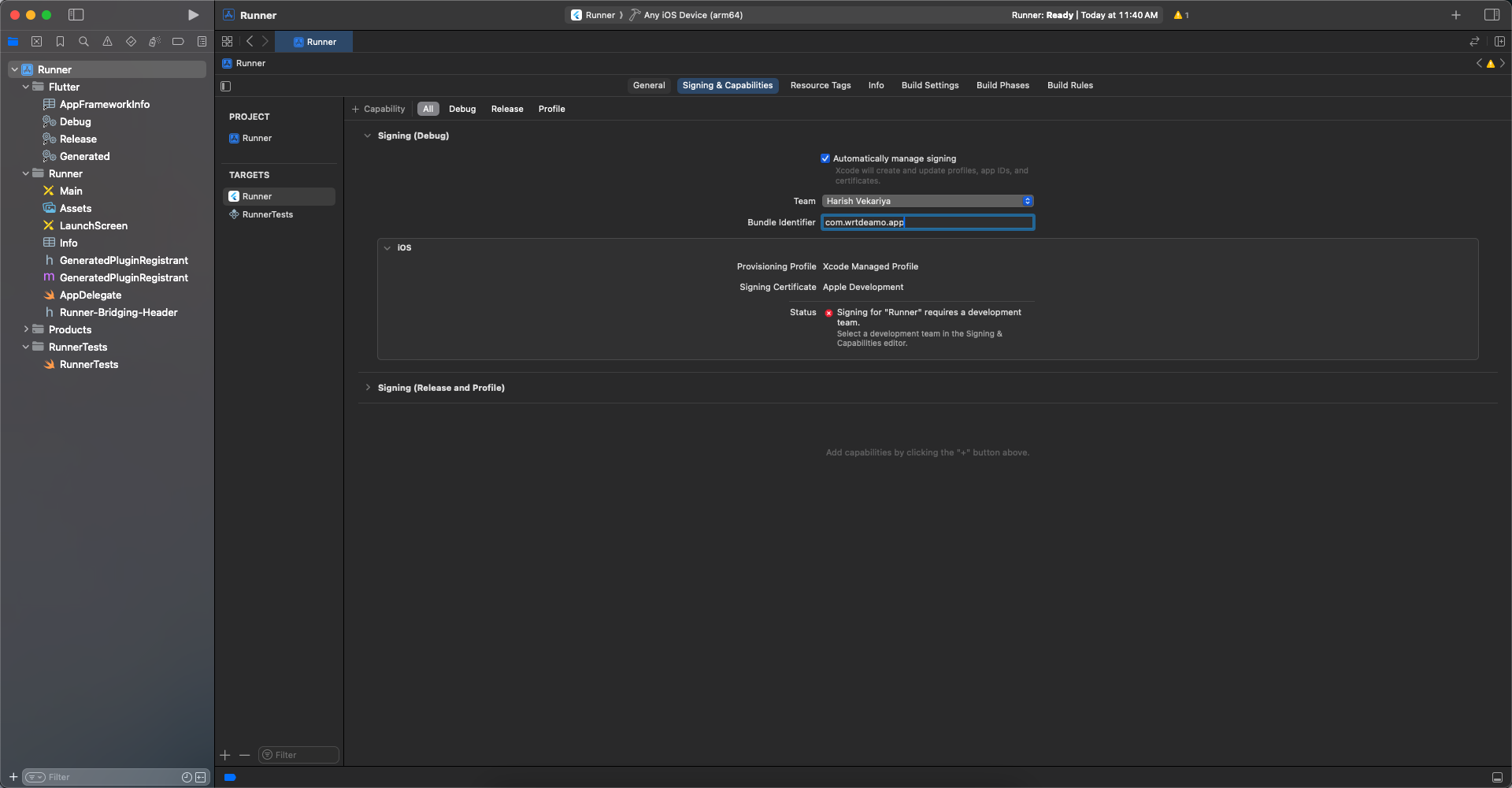Screen dimensions: 1512x788
Task: Toggle the editor review swap icon
Action: pos(1474,42)
